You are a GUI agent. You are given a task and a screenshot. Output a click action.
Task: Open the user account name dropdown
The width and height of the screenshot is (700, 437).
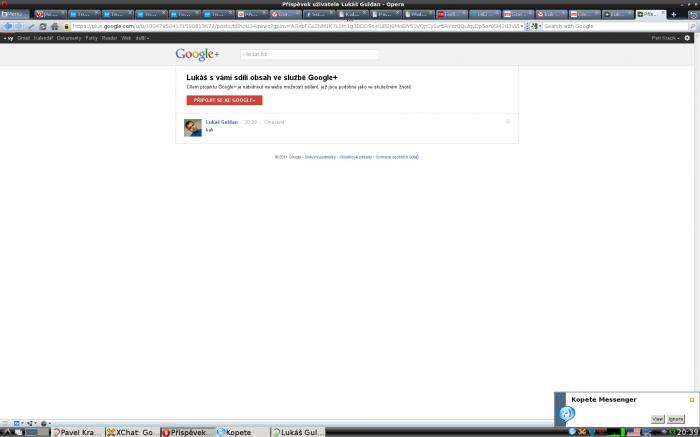(665, 38)
